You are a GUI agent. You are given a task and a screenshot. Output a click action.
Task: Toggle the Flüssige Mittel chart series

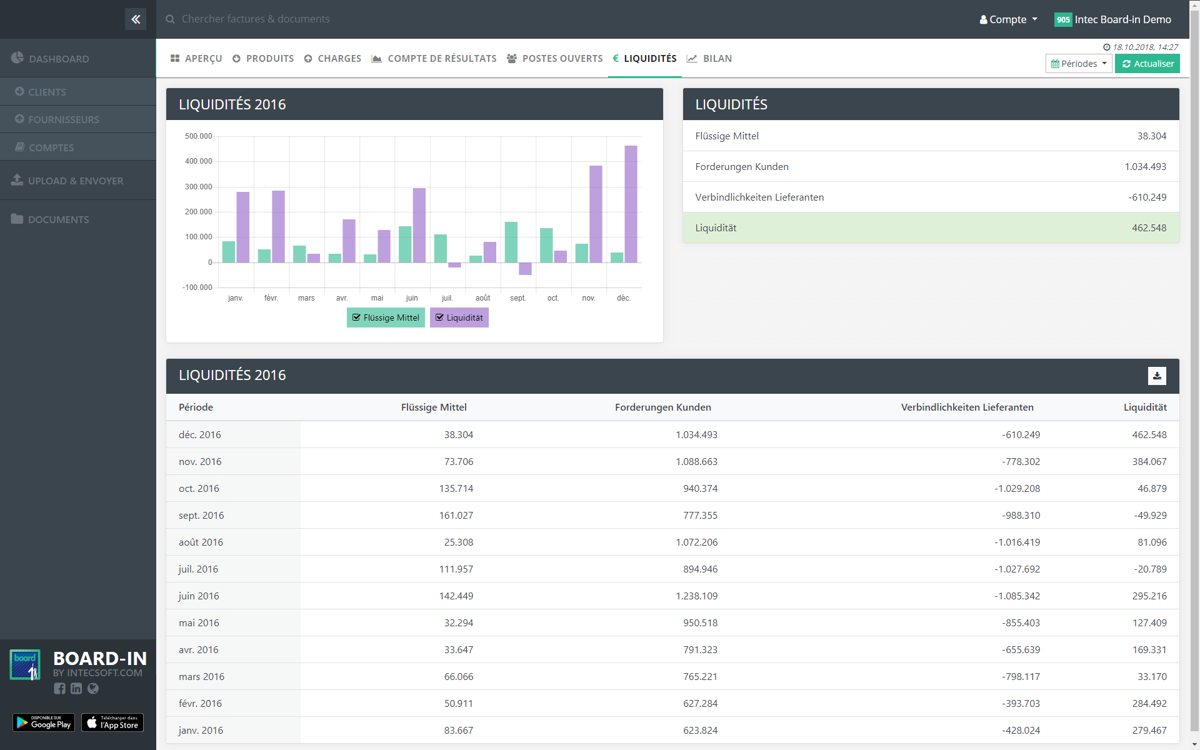[x=386, y=318]
